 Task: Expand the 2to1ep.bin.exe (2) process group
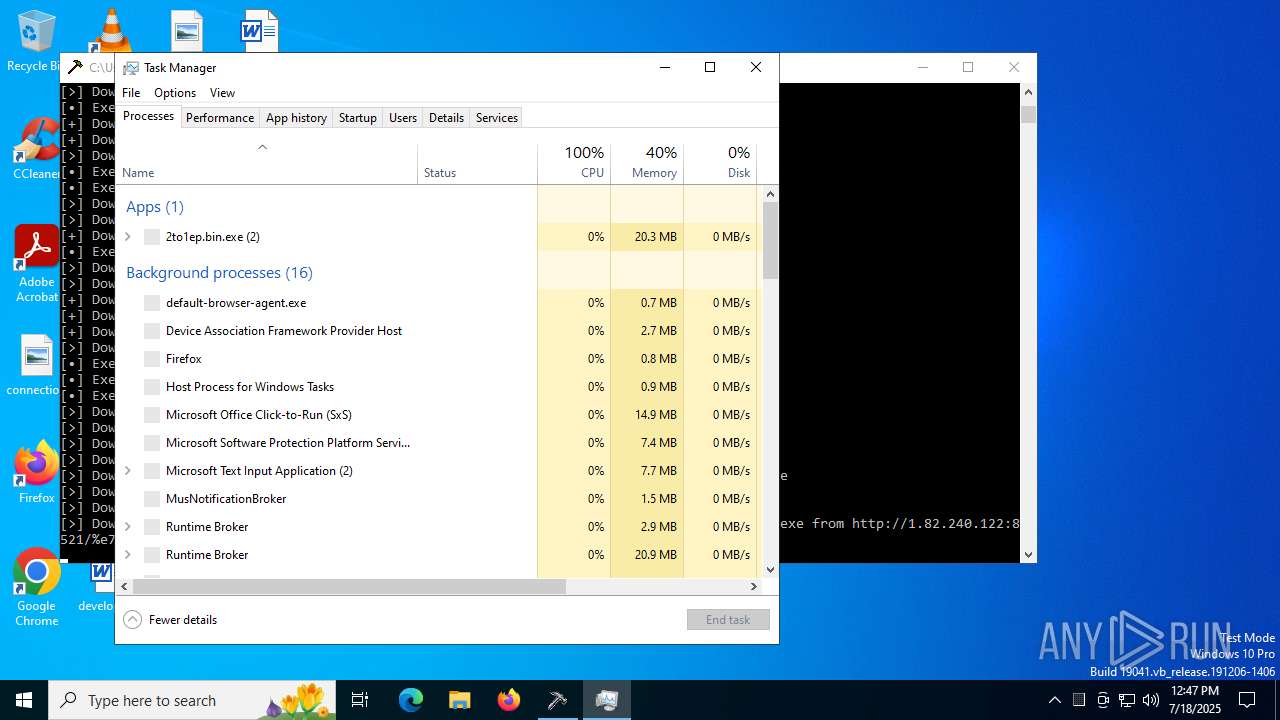point(127,237)
